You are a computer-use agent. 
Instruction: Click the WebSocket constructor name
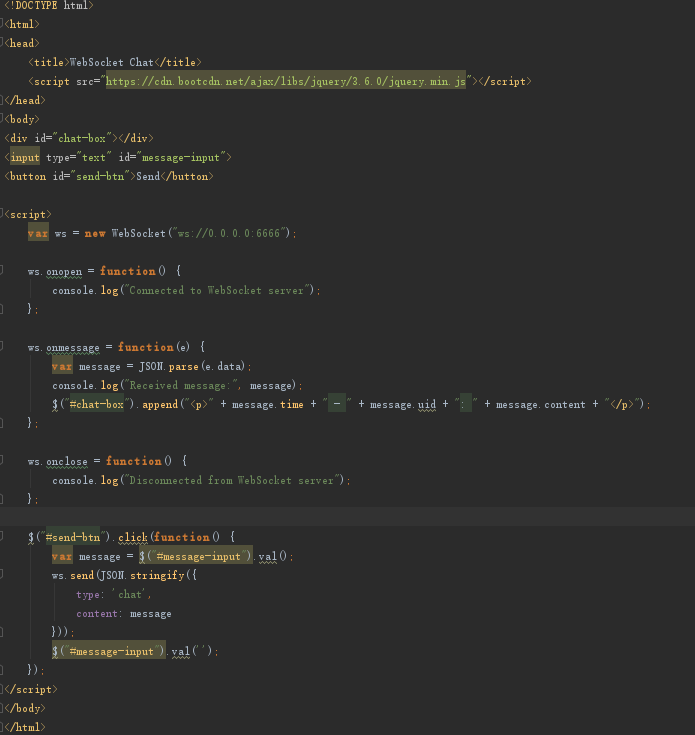coord(139,233)
